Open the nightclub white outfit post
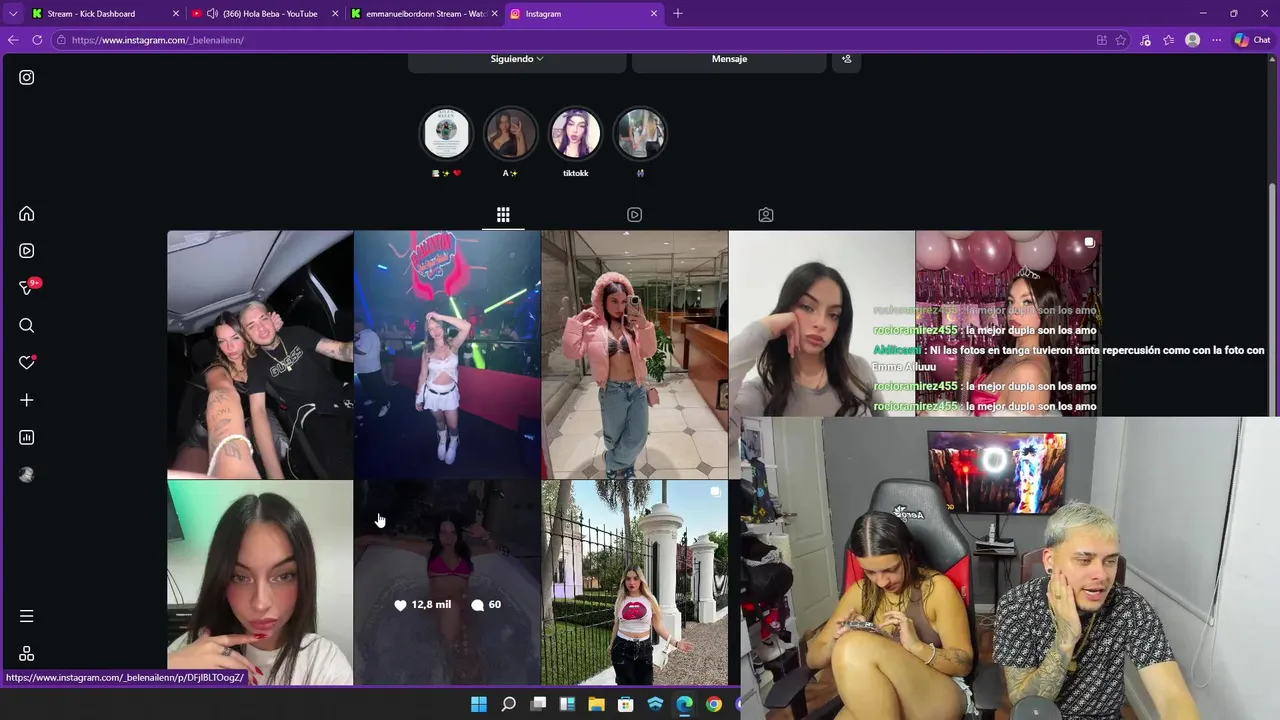This screenshot has width=1280, height=720. tap(447, 355)
